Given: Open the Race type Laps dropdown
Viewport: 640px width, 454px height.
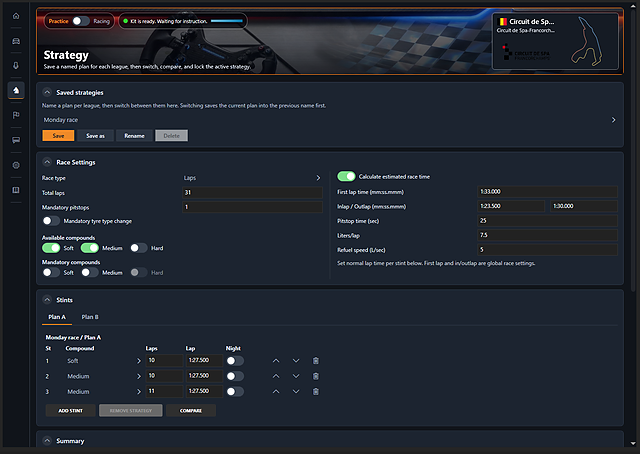Looking at the screenshot, I should (252, 178).
